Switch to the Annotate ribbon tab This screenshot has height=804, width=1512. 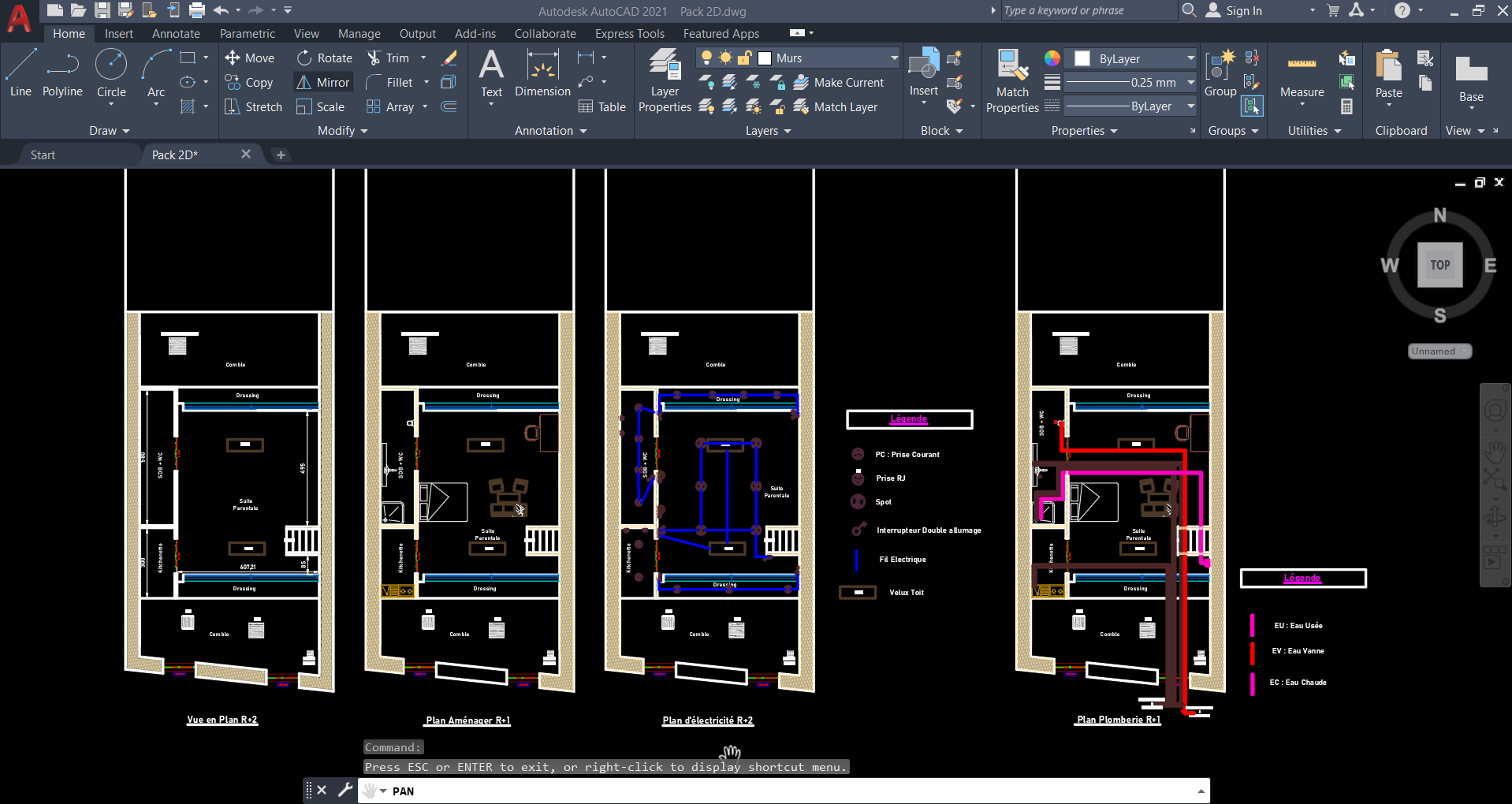pyautogui.click(x=176, y=34)
